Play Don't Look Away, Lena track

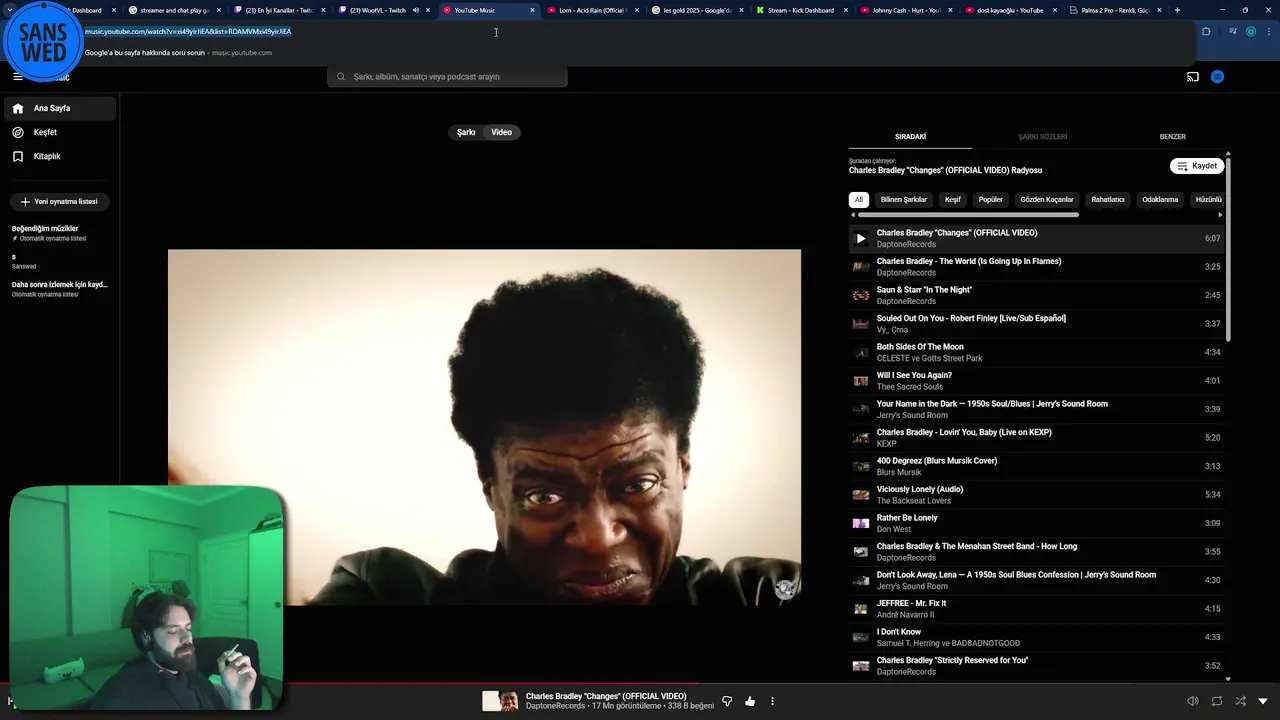[x=1036, y=580]
